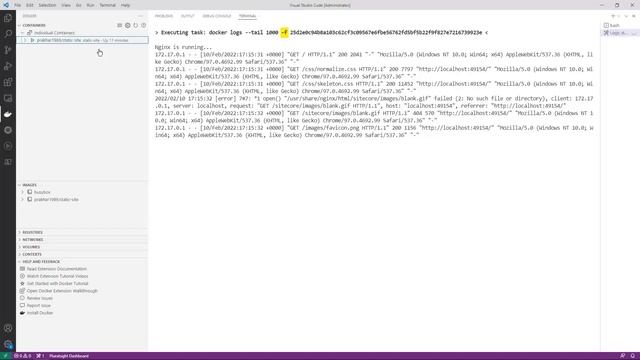Collapse the Containers section
Image resolution: width=640 pixels, height=360 pixels.
(34, 25)
